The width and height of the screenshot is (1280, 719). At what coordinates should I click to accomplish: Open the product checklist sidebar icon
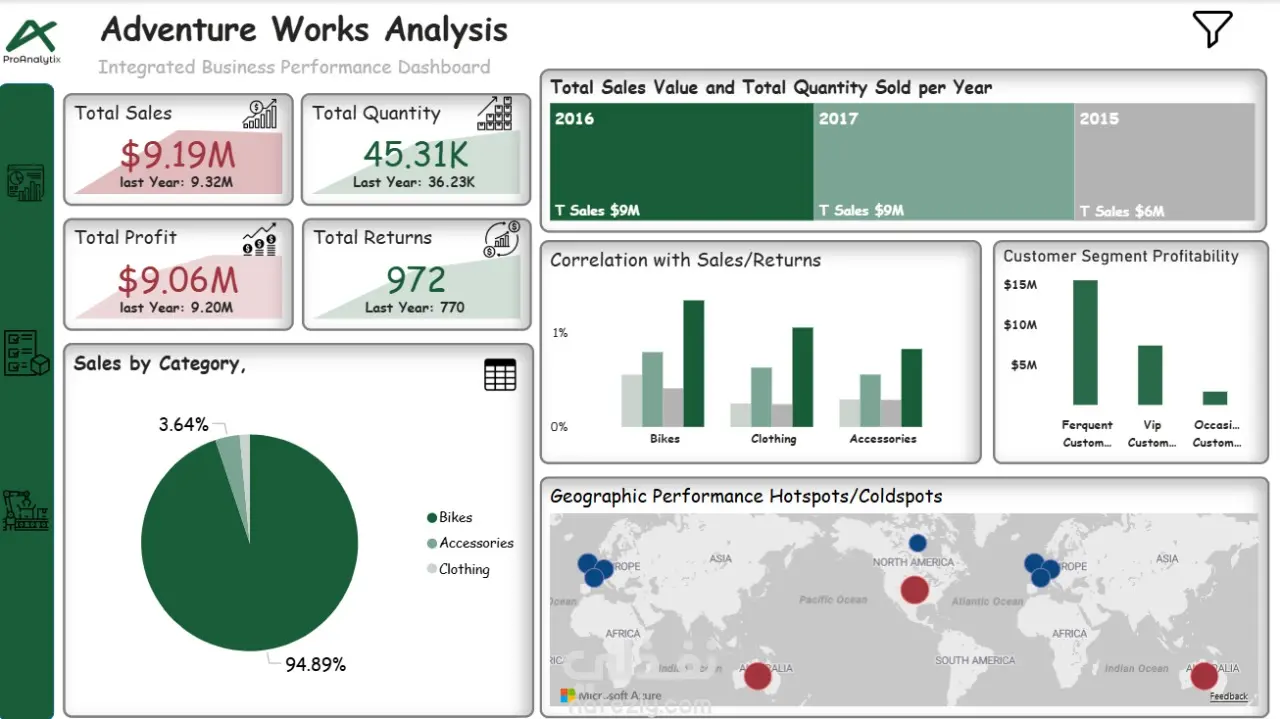(27, 353)
